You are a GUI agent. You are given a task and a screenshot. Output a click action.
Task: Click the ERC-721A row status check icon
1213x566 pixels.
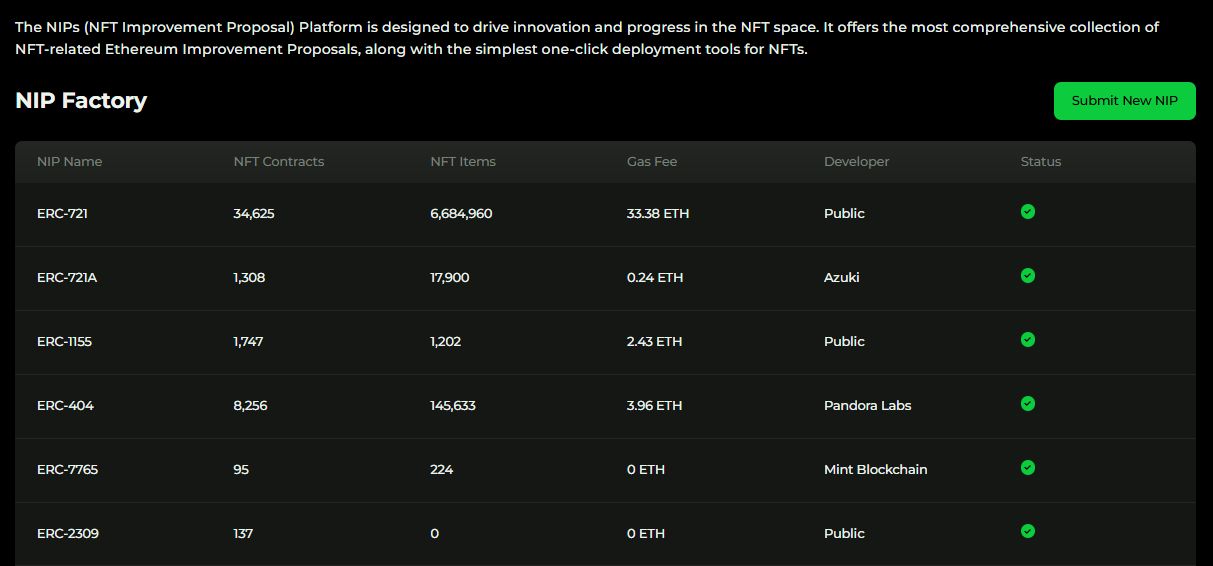pos(1028,276)
